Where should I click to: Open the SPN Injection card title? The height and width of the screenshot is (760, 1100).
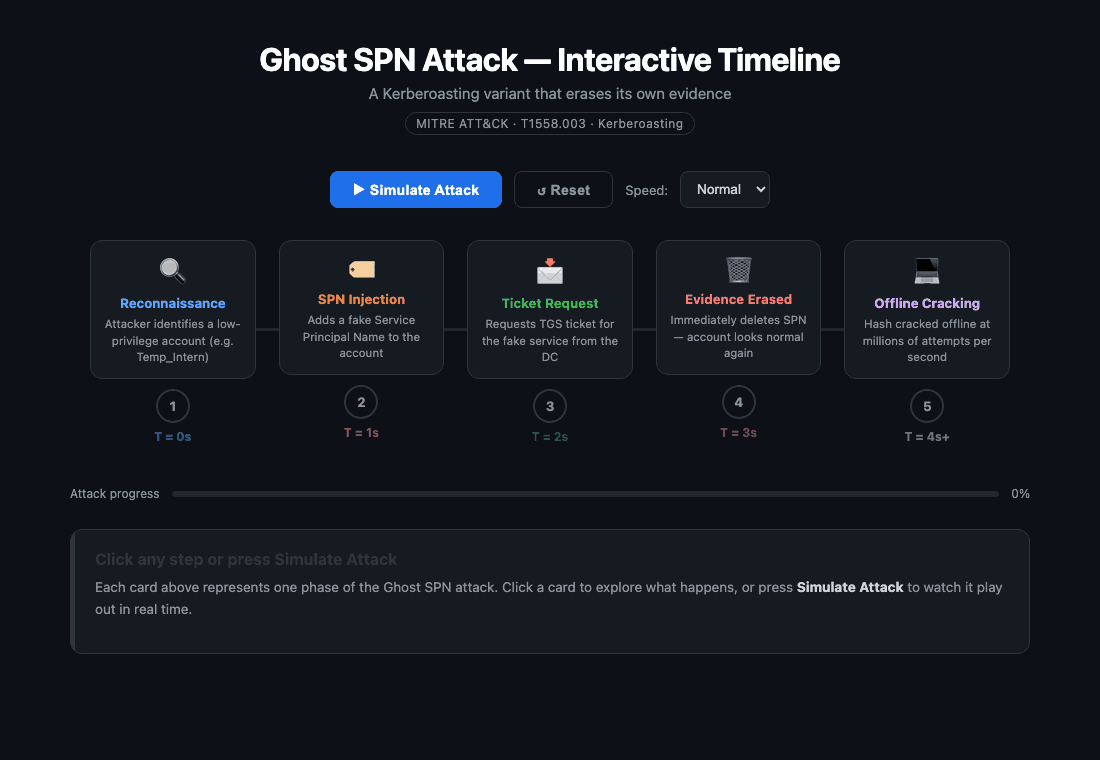361,299
